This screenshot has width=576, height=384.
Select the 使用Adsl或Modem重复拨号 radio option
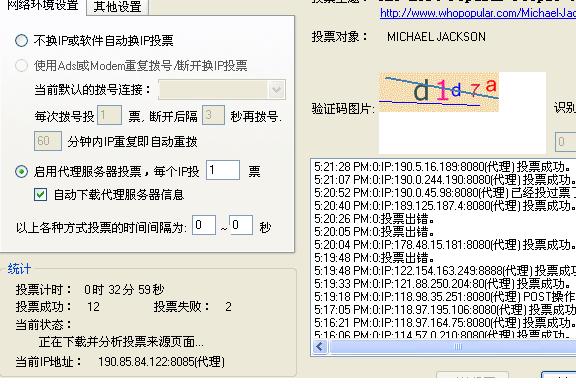pos(21,66)
